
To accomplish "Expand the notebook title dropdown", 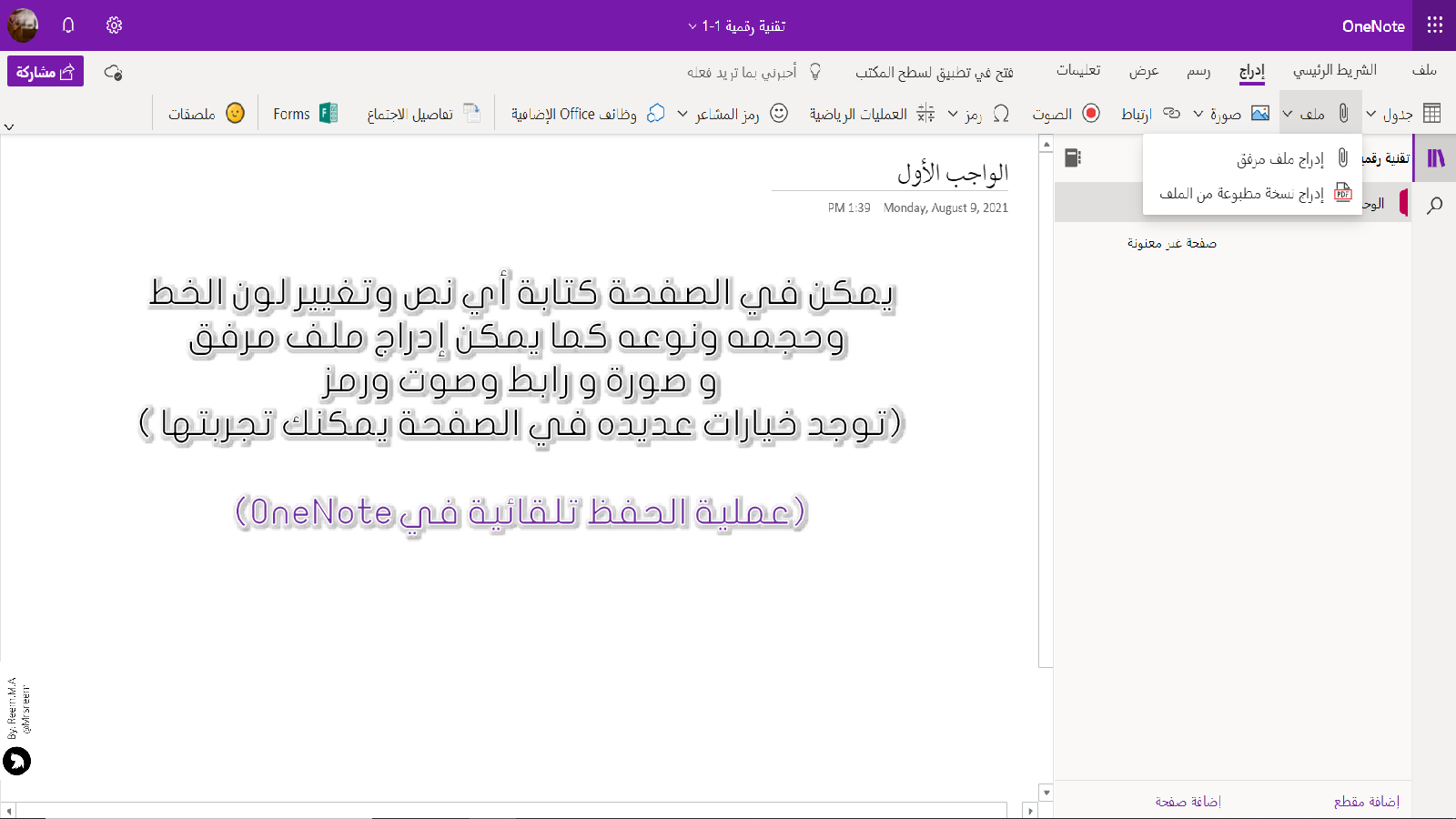I will [x=693, y=26].
